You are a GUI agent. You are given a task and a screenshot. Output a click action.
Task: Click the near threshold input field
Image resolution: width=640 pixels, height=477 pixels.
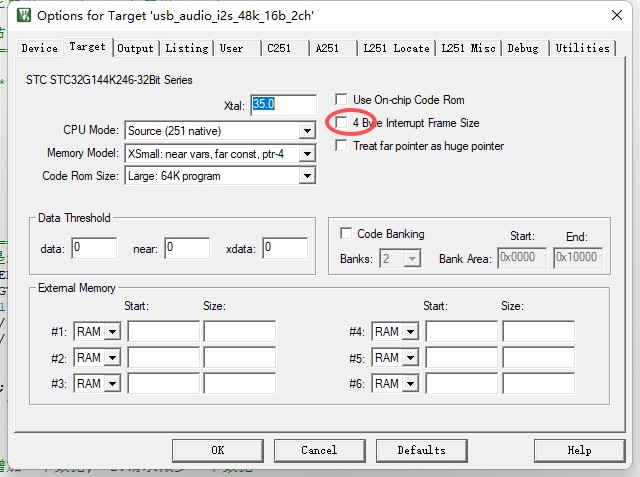tap(187, 248)
